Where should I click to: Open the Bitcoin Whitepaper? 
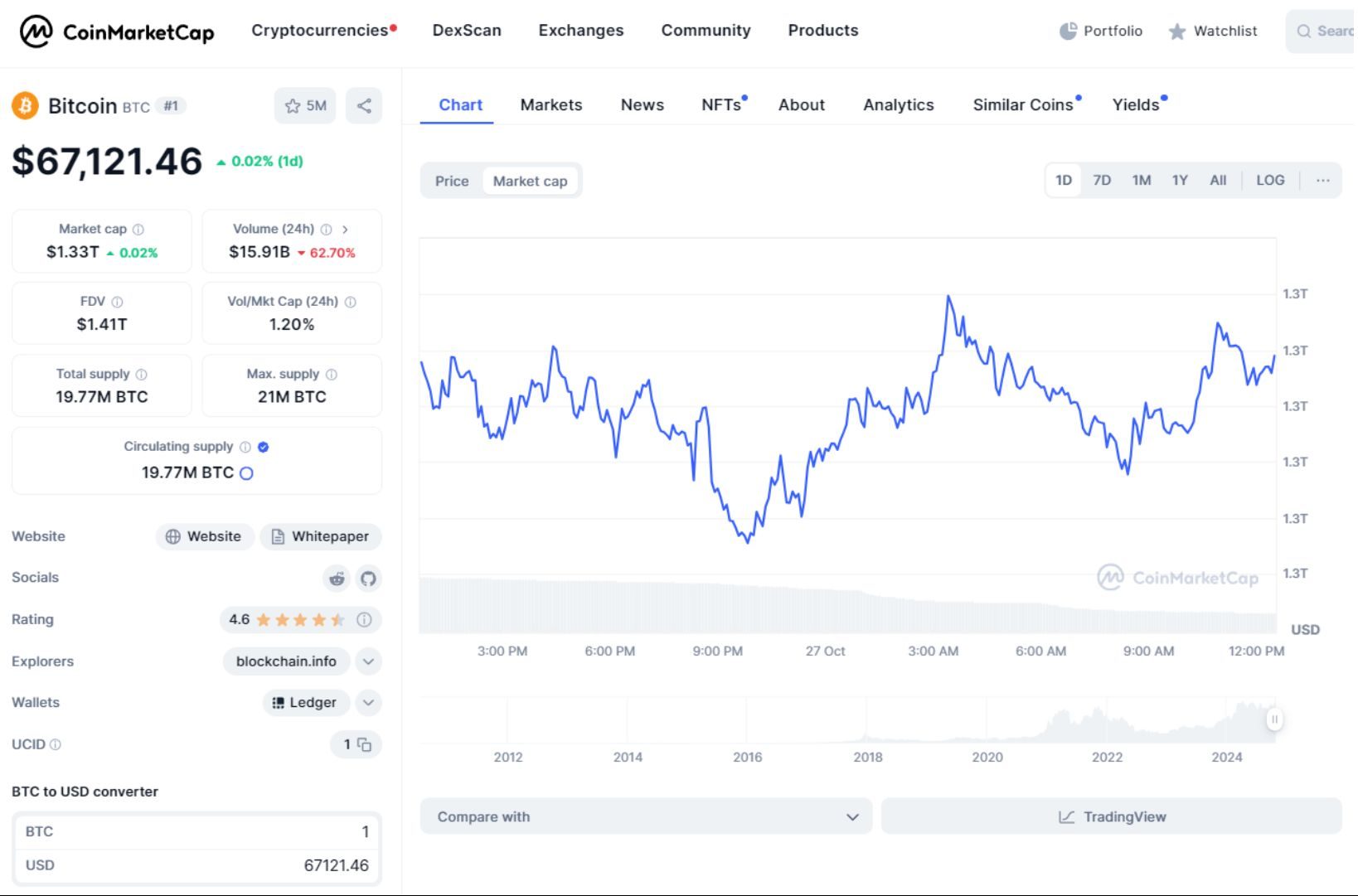pyautogui.click(x=321, y=536)
